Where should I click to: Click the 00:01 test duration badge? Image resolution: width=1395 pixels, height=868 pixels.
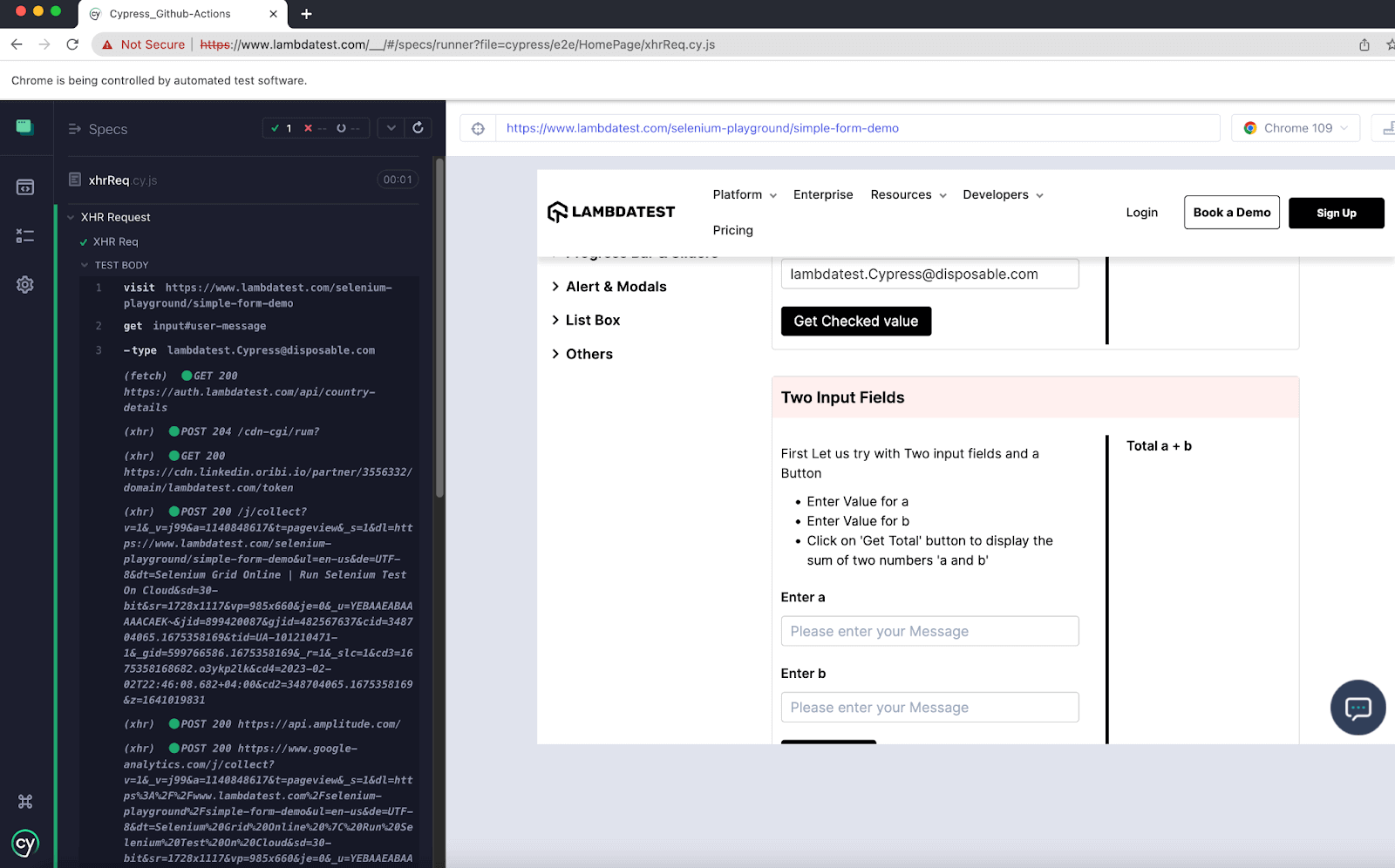pos(398,180)
